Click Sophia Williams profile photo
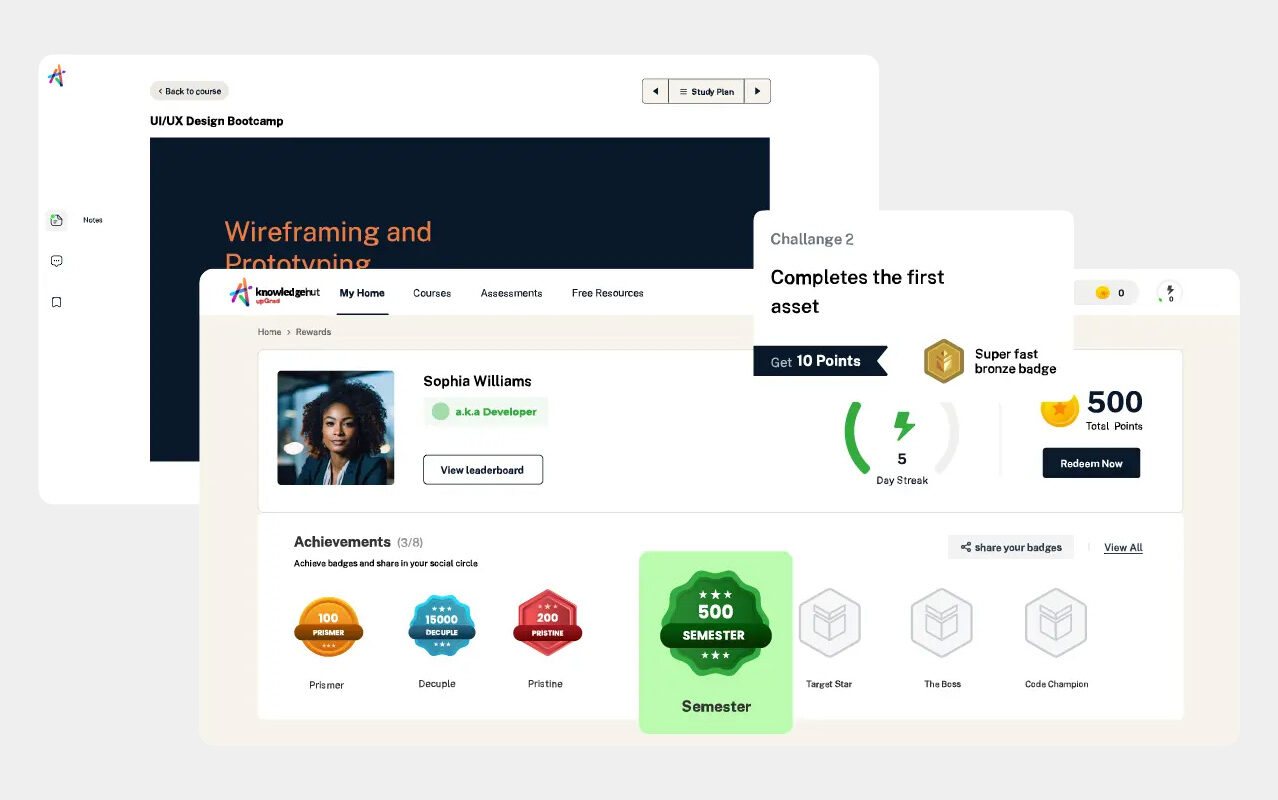1278x800 pixels. 335,428
